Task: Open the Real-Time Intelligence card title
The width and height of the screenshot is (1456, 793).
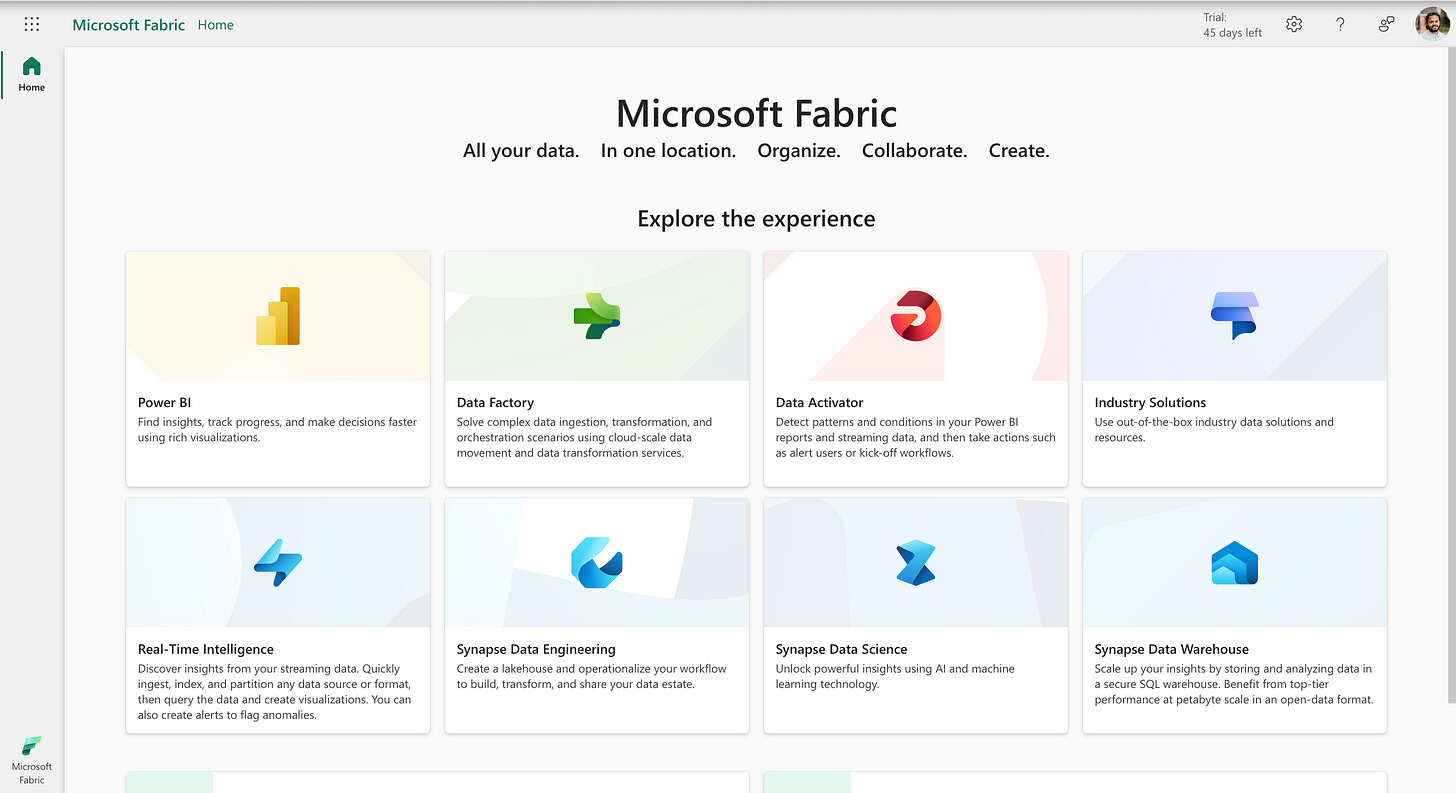Action: 206,649
